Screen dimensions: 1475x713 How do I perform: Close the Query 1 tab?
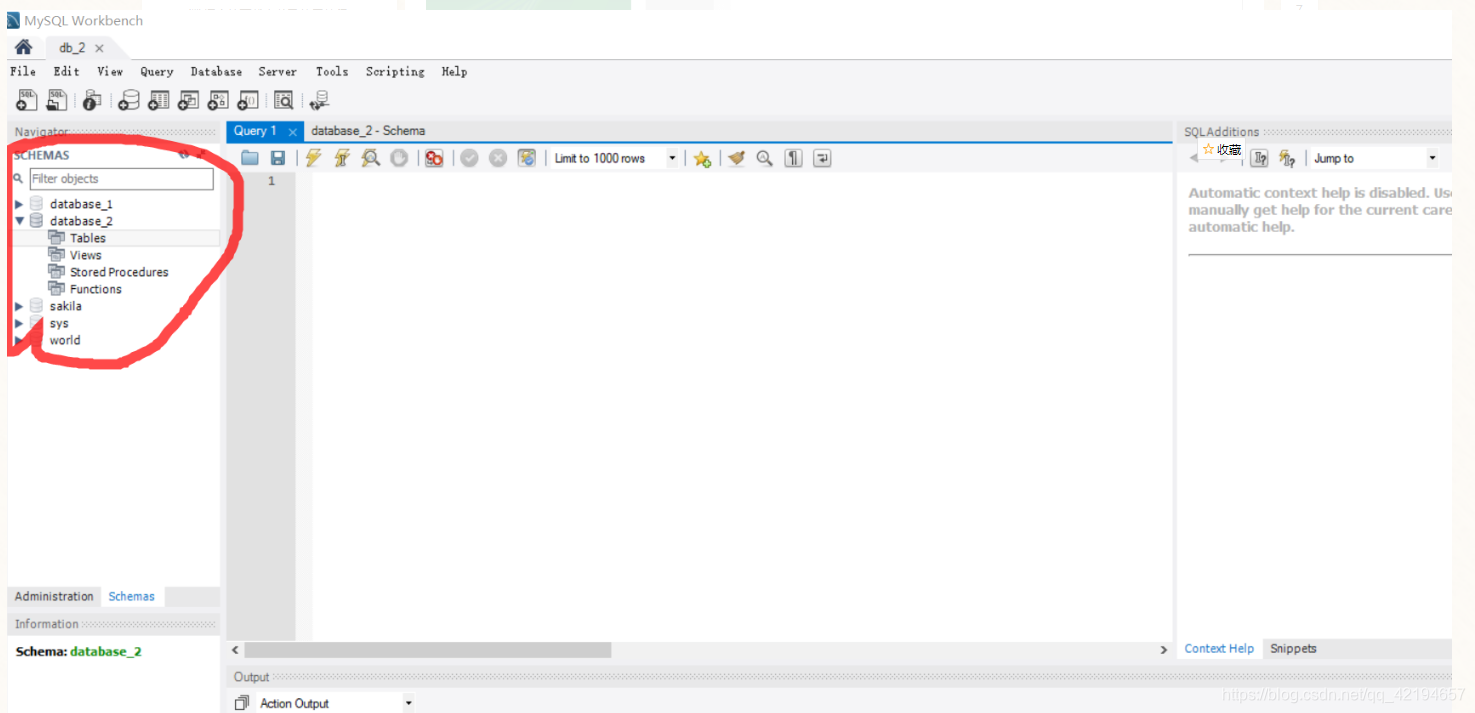point(292,132)
